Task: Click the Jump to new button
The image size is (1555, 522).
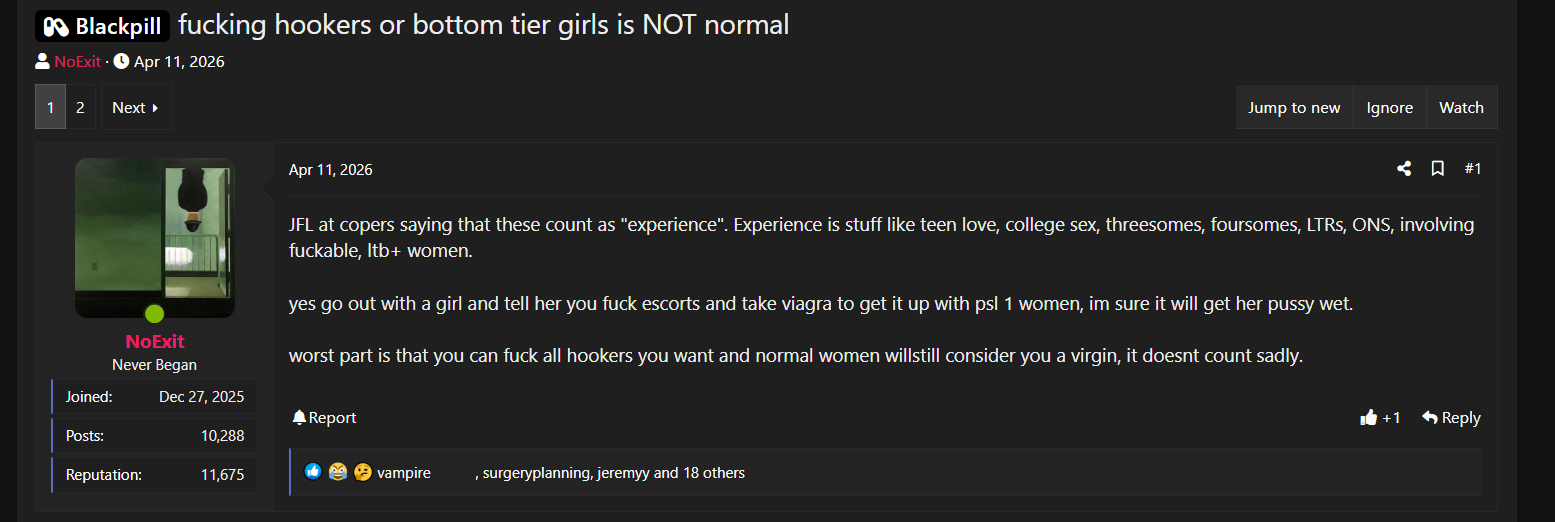Action: tap(1294, 107)
